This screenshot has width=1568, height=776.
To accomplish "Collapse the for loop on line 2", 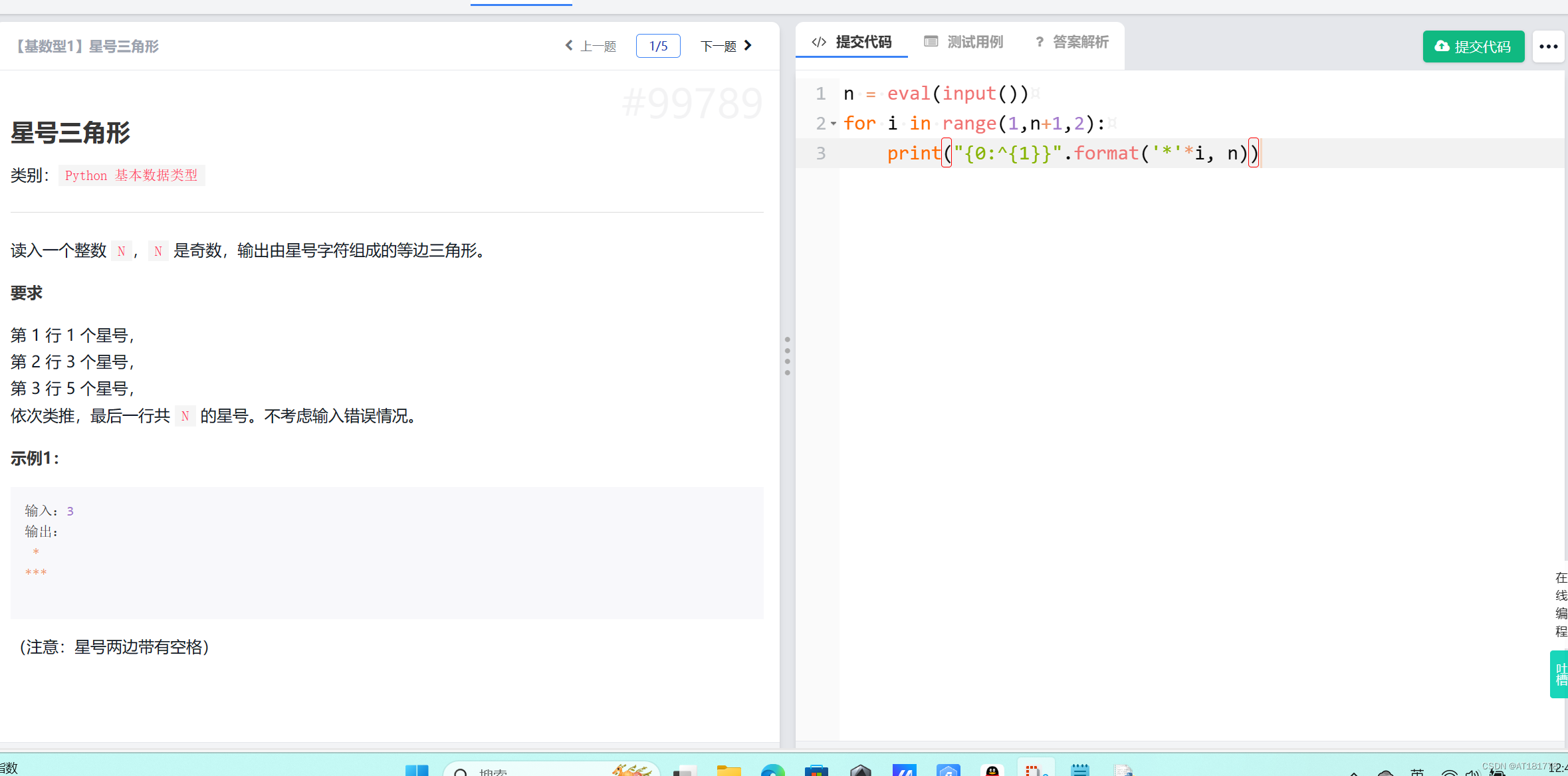I will [x=833, y=124].
